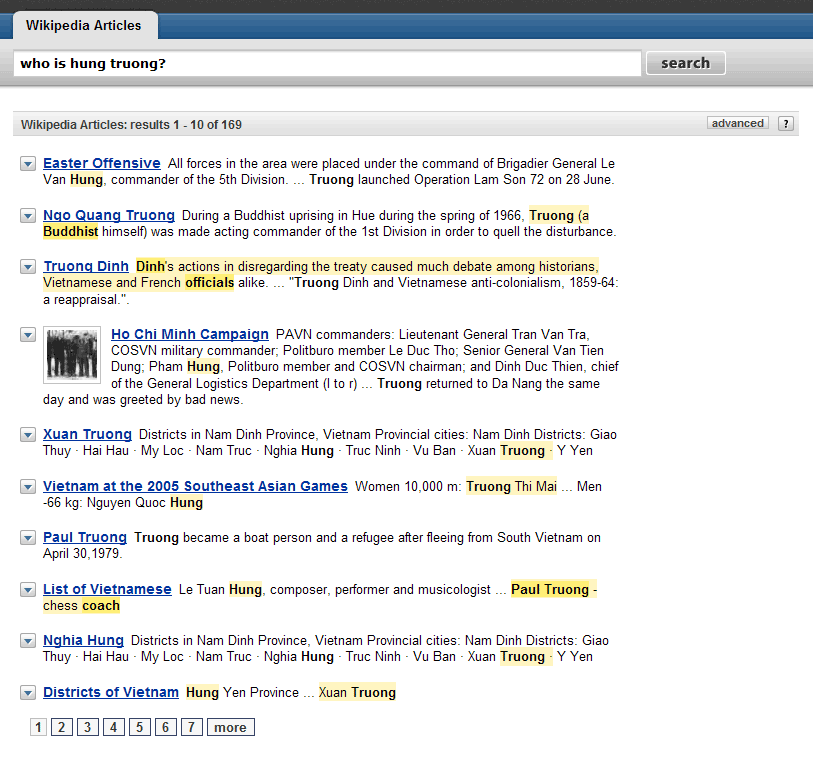This screenshot has height=758, width=813.
Task: Open the Nghia Hung article link
Action: tap(83, 640)
